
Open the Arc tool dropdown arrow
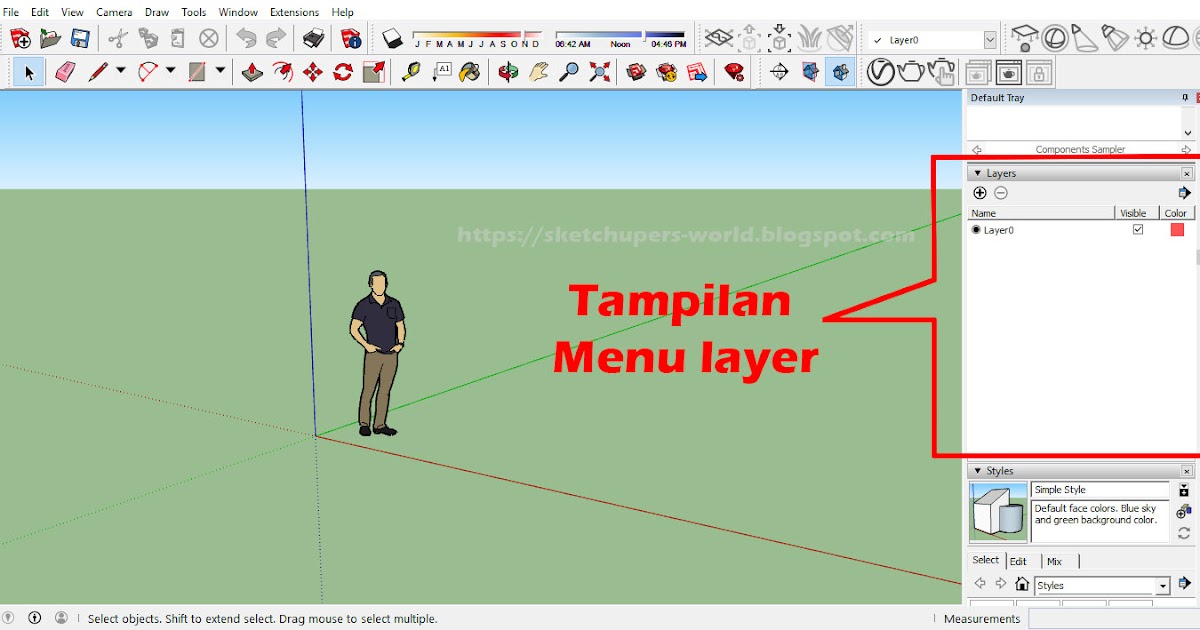[170, 71]
